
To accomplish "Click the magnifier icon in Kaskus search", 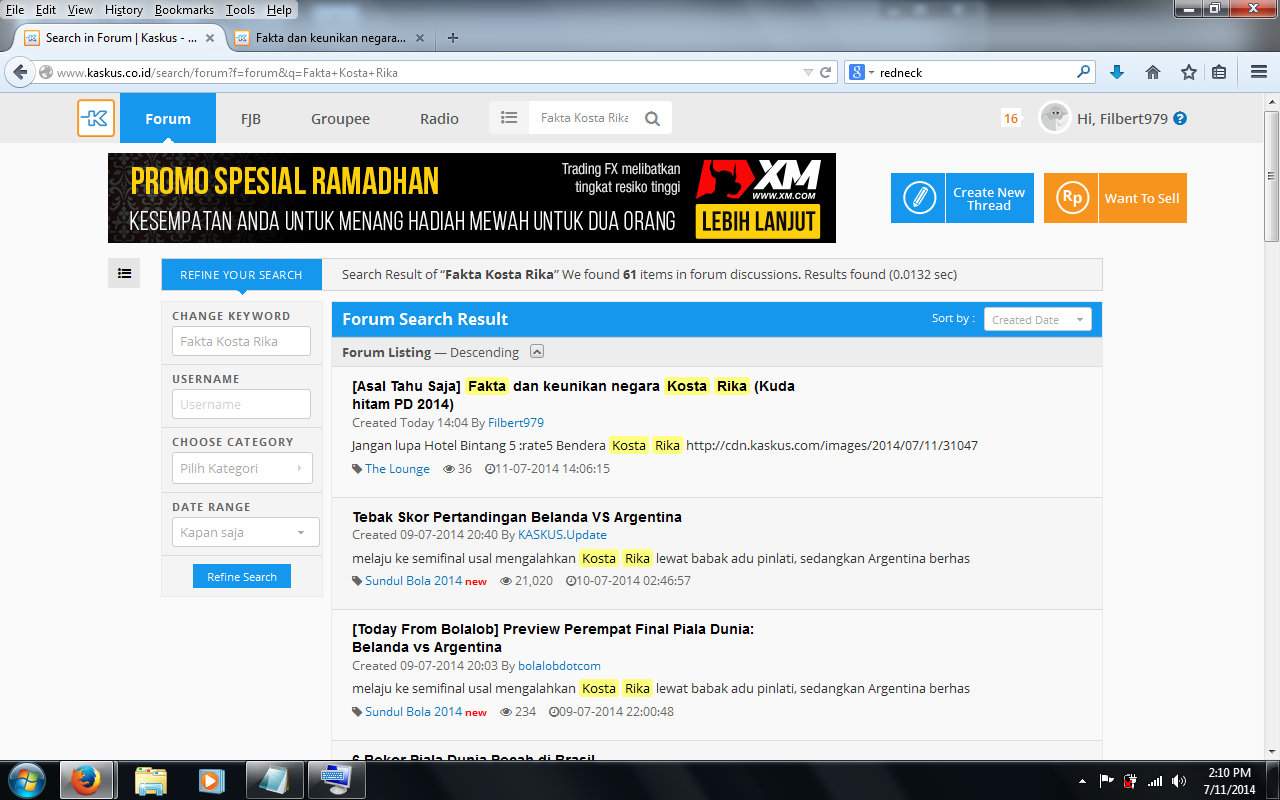I will (x=652, y=118).
